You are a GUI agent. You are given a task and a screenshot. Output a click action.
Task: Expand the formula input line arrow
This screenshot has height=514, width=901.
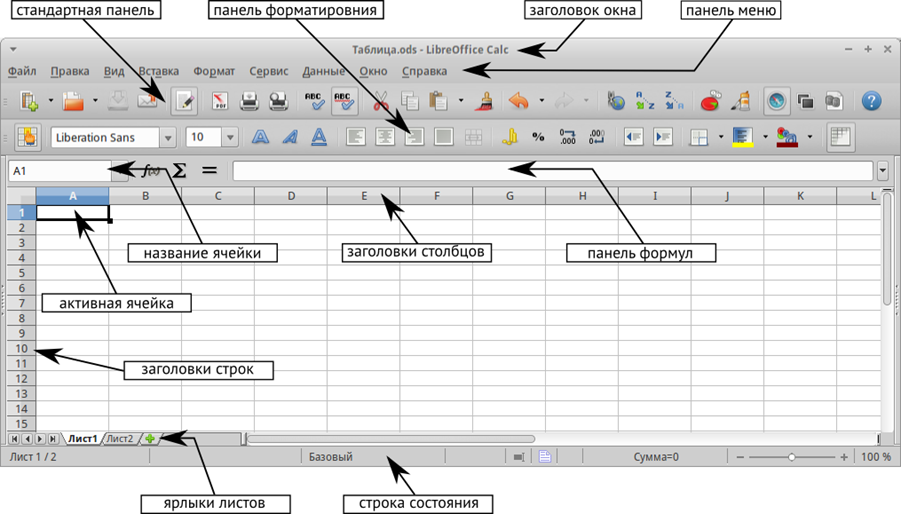(882, 171)
